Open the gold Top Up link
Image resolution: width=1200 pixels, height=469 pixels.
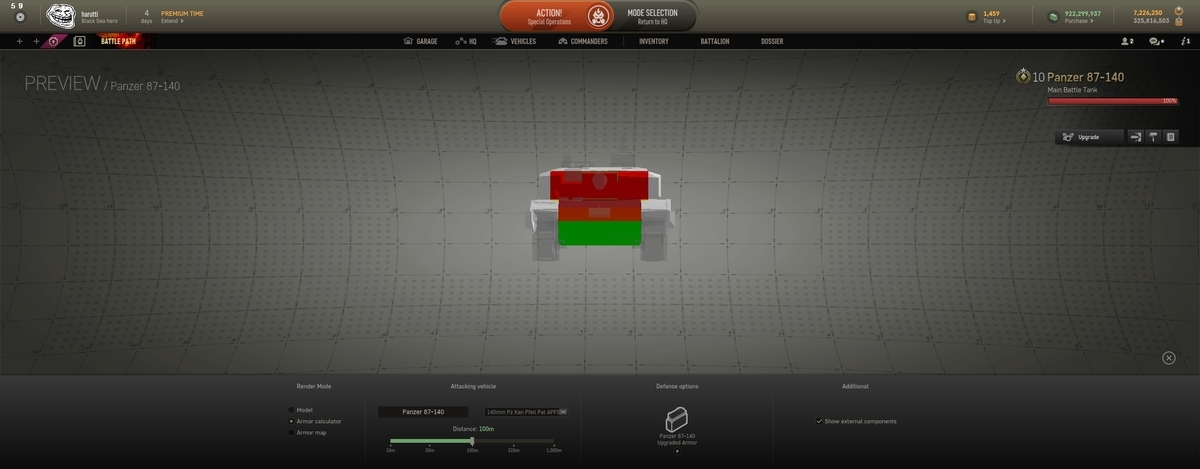click(994, 20)
